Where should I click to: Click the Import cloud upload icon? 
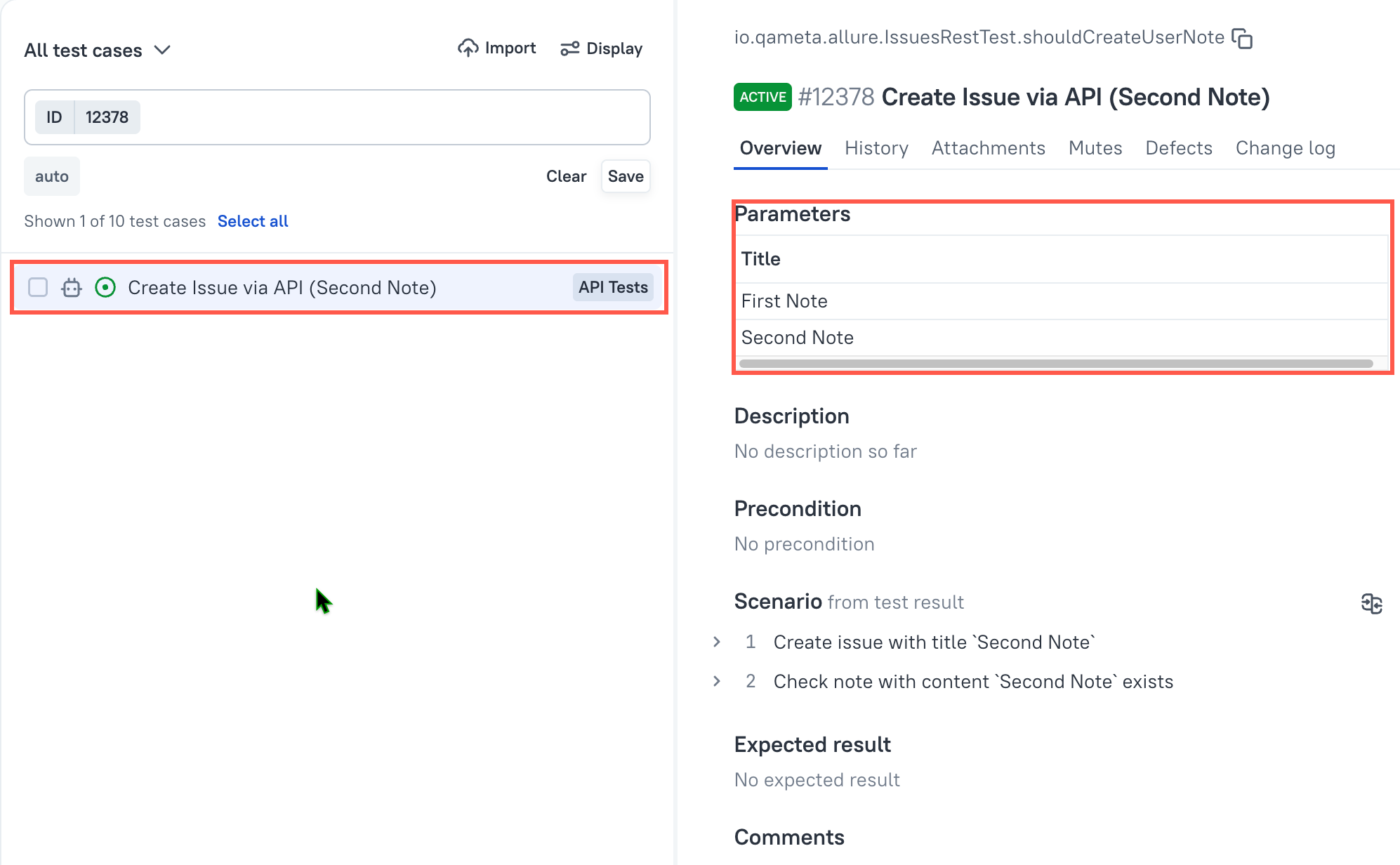[x=468, y=48]
